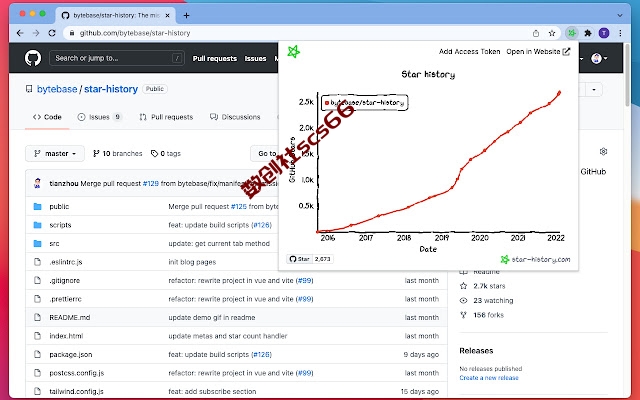
Task: Open the Pull requests repo tab
Action: (x=166, y=117)
